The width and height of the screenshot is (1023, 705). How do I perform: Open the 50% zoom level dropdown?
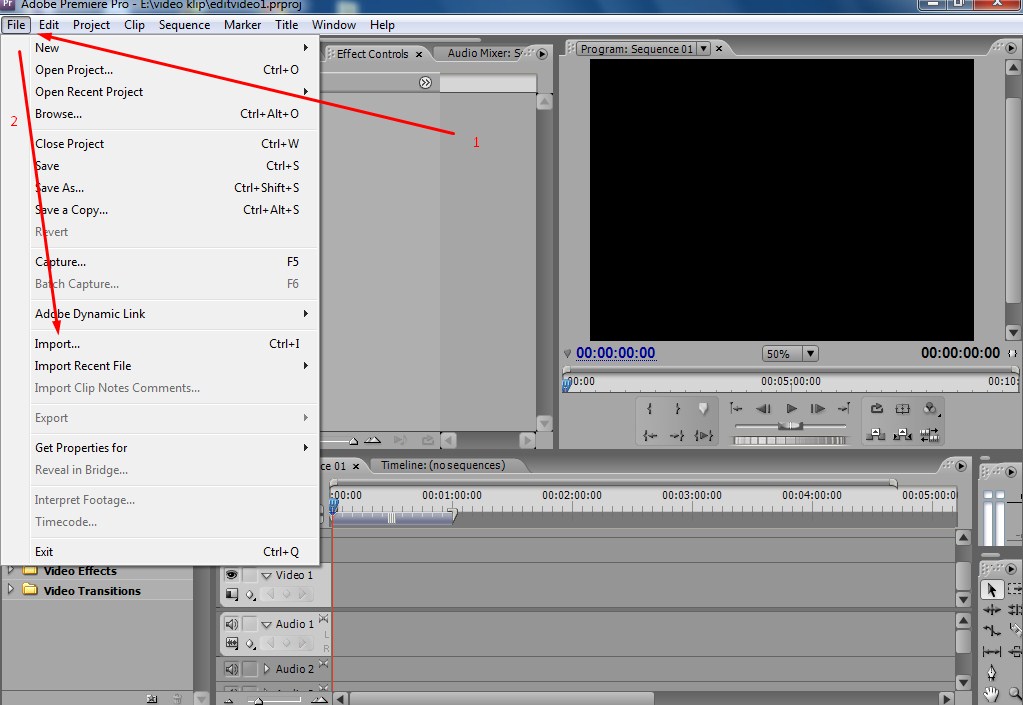pos(810,353)
